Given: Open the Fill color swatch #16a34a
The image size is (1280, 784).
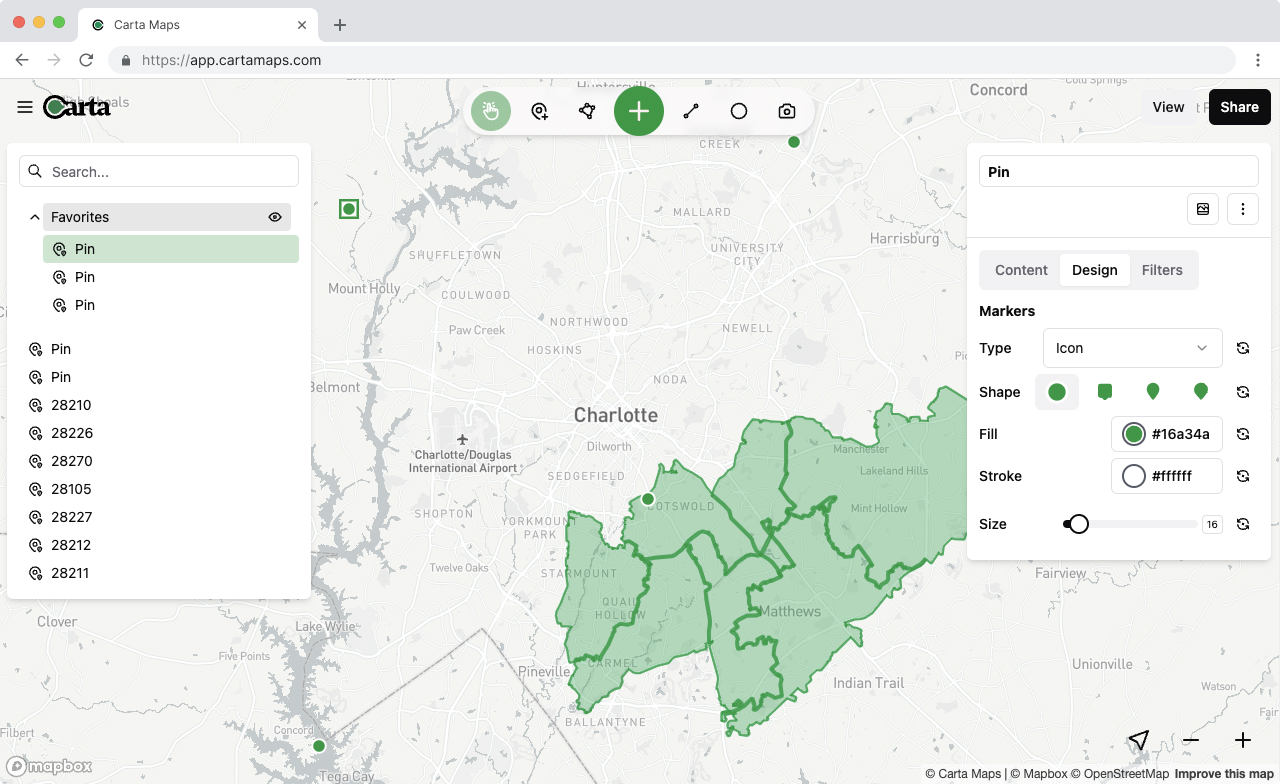Looking at the screenshot, I should [x=1134, y=434].
